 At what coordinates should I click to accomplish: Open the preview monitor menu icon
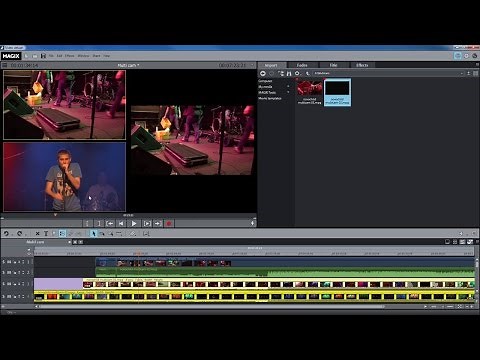(5, 65)
